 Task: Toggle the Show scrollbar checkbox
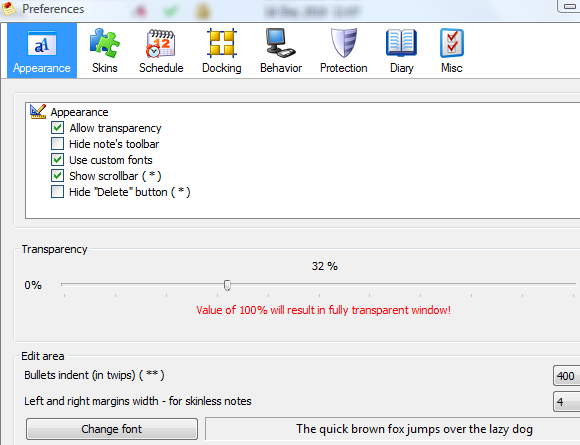(x=57, y=176)
